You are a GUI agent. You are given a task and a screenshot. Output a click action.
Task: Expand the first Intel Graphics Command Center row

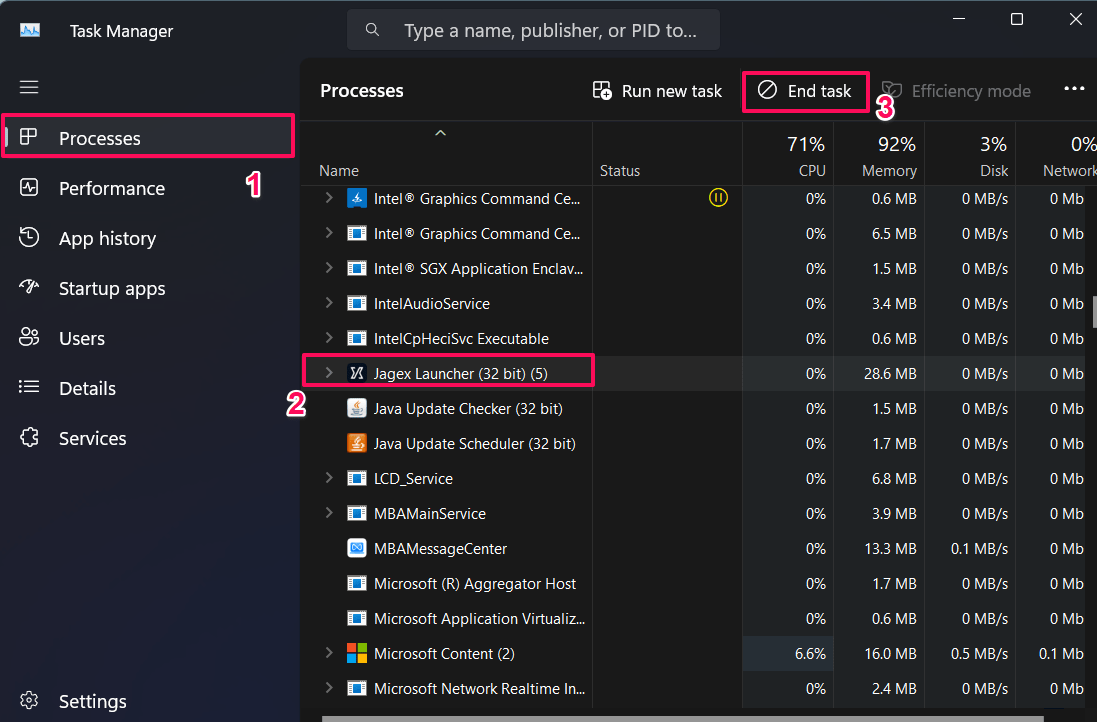[329, 198]
